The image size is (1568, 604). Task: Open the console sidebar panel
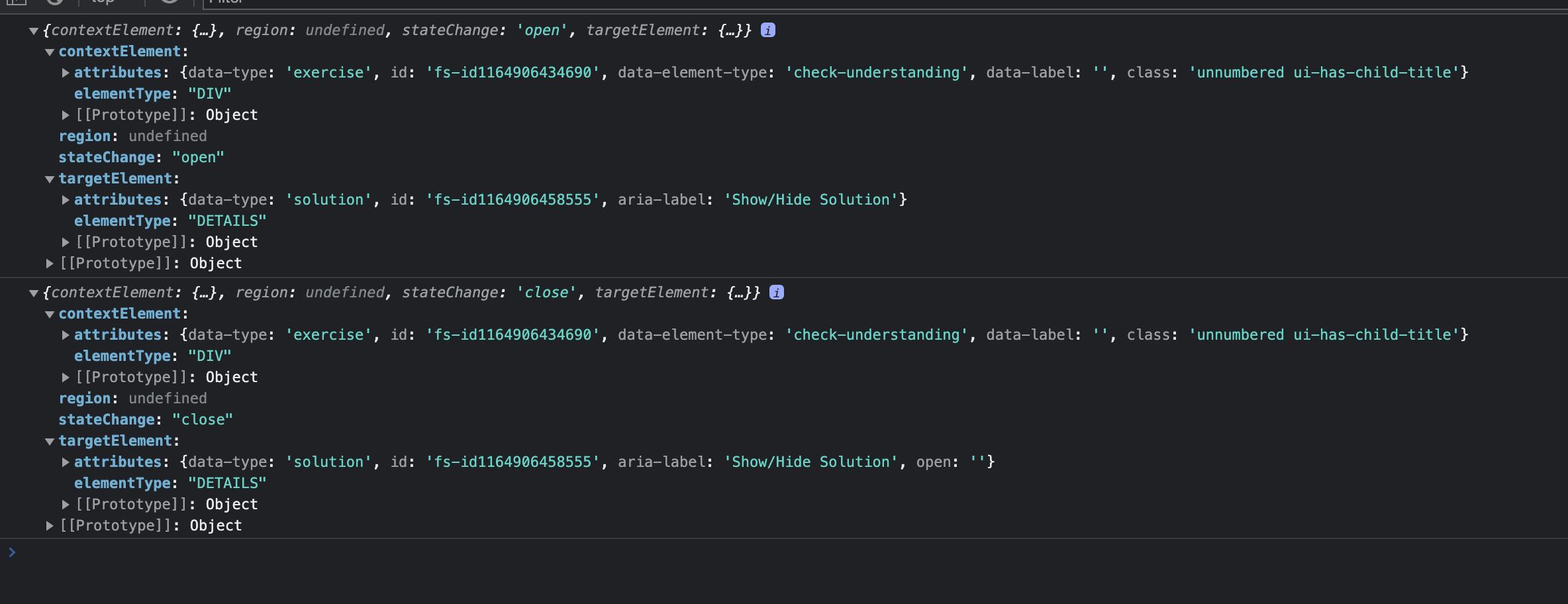coord(17,2)
